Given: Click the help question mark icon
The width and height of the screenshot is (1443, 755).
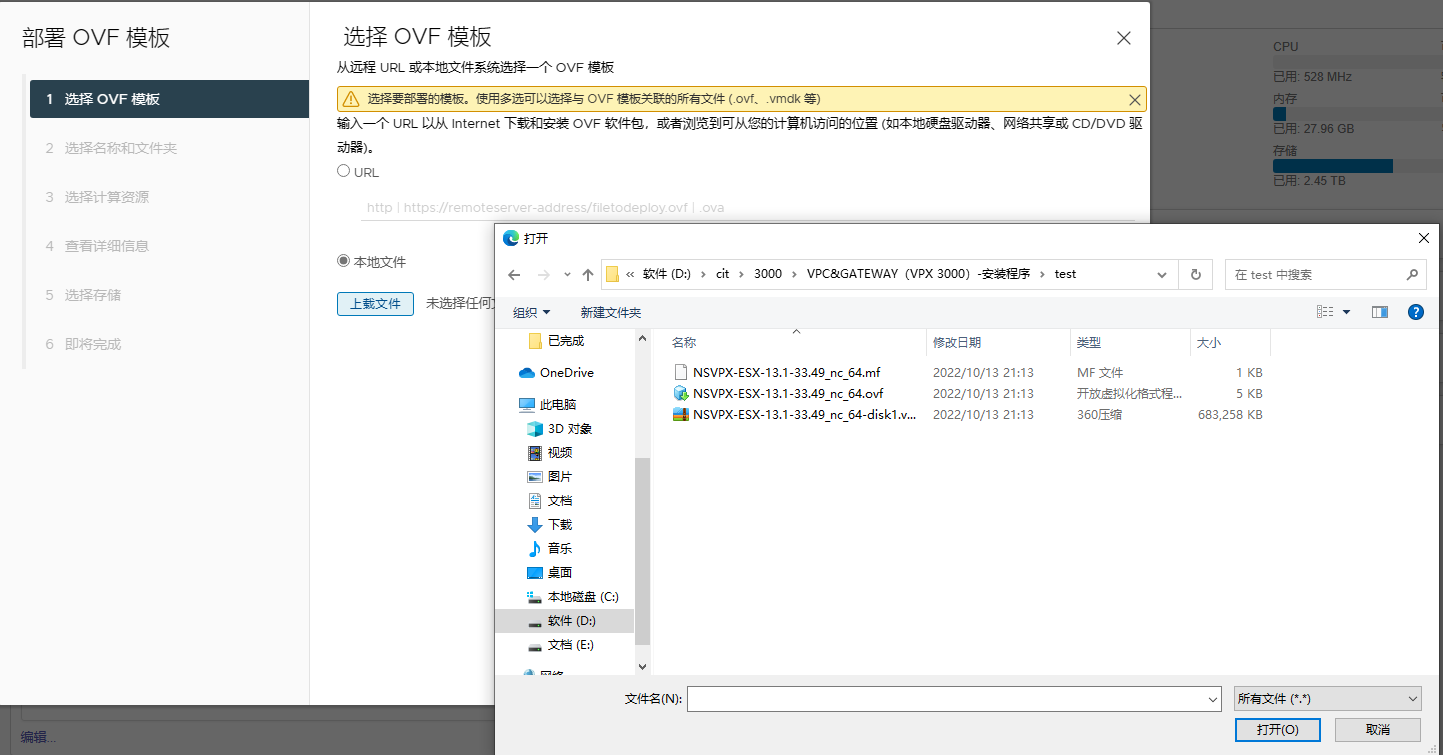Looking at the screenshot, I should click(1415, 312).
